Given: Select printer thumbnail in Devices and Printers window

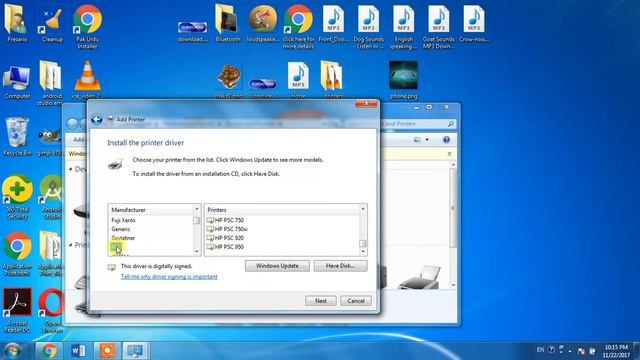Looking at the screenshot, I should click(x=420, y=277).
